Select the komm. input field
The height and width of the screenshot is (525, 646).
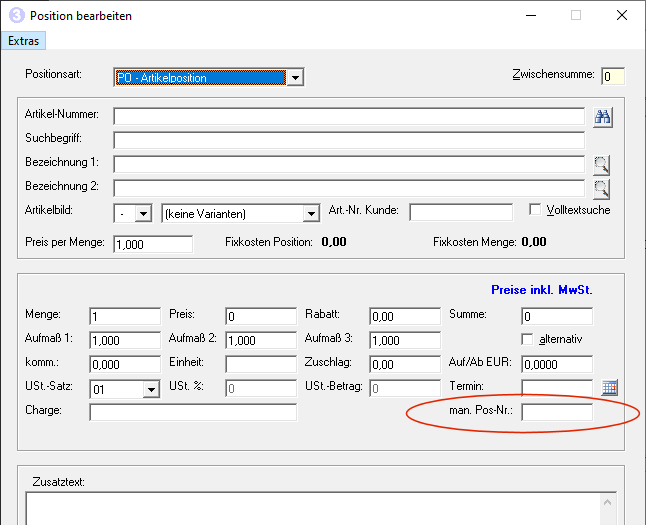point(125,364)
